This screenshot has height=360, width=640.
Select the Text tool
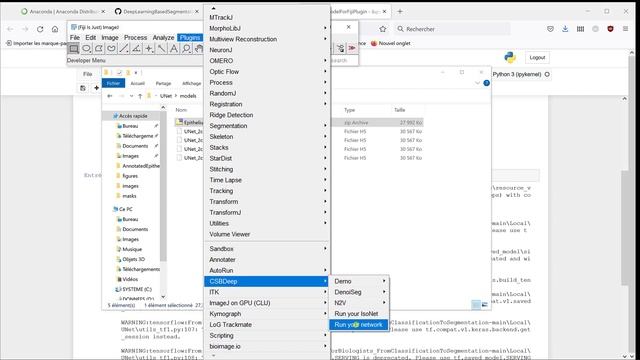point(174,49)
